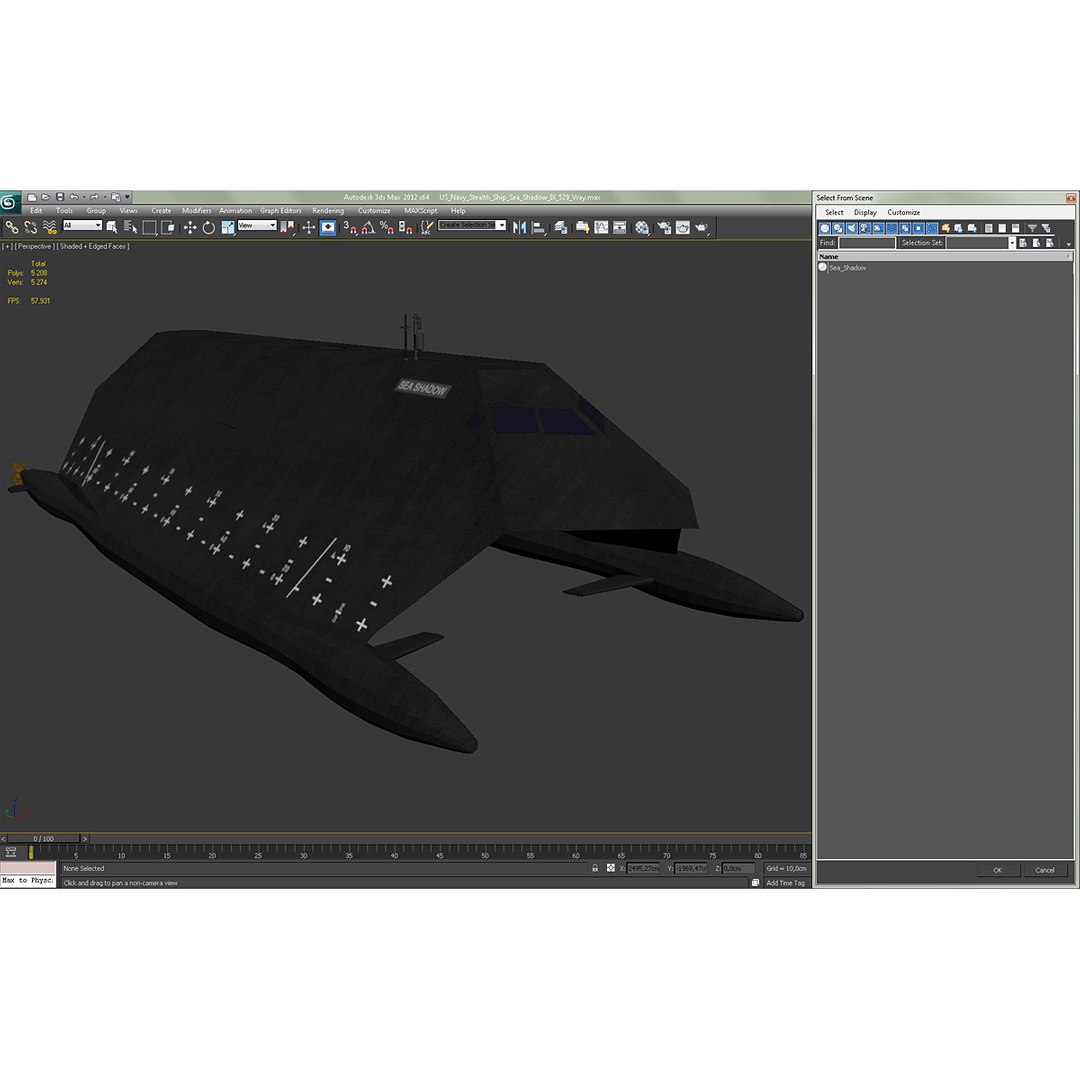Open the Edit menu
This screenshot has width=1080, height=1080.
tap(37, 211)
